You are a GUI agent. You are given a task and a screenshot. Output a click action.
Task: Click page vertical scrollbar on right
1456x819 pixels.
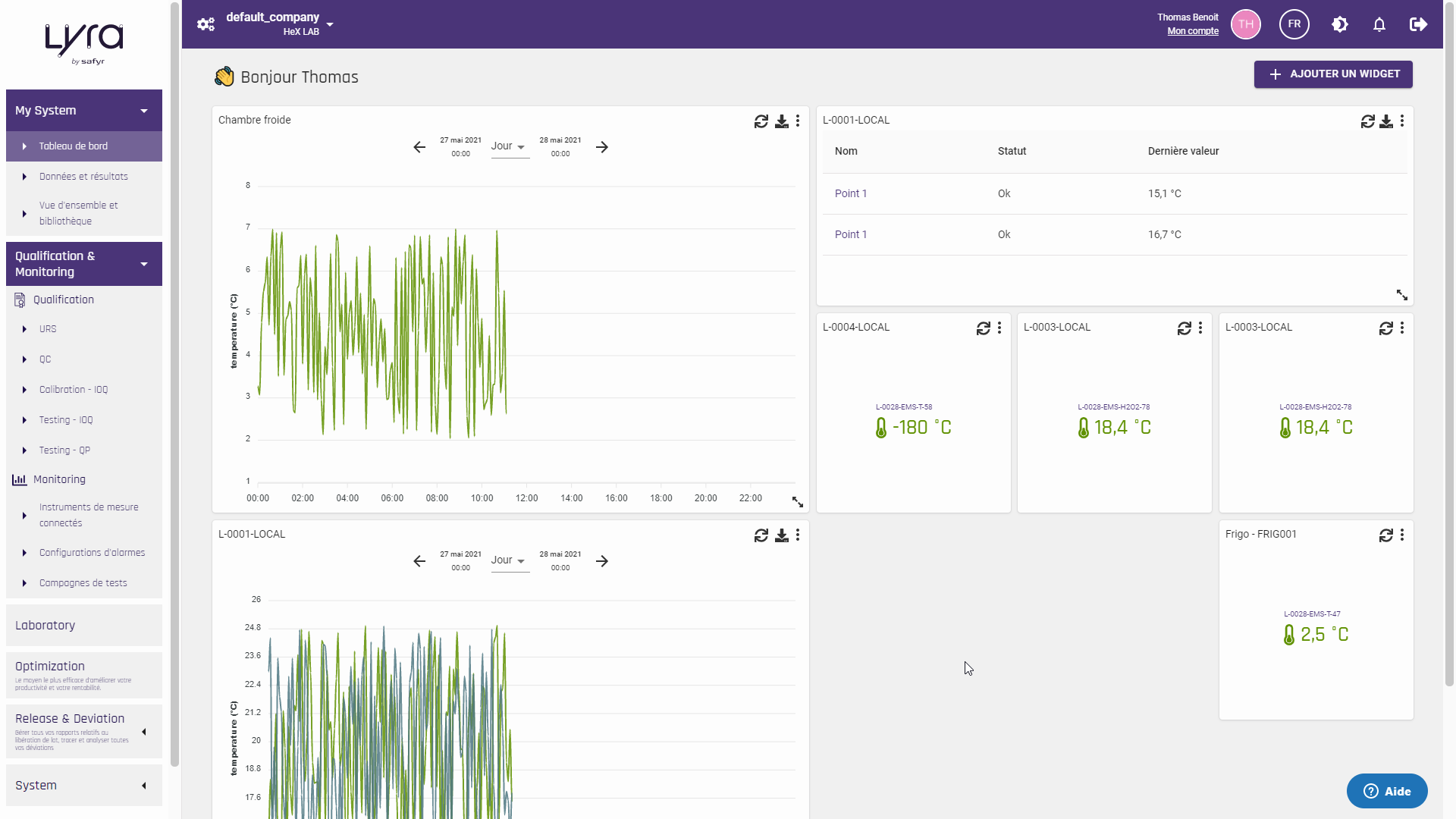[1449, 345]
